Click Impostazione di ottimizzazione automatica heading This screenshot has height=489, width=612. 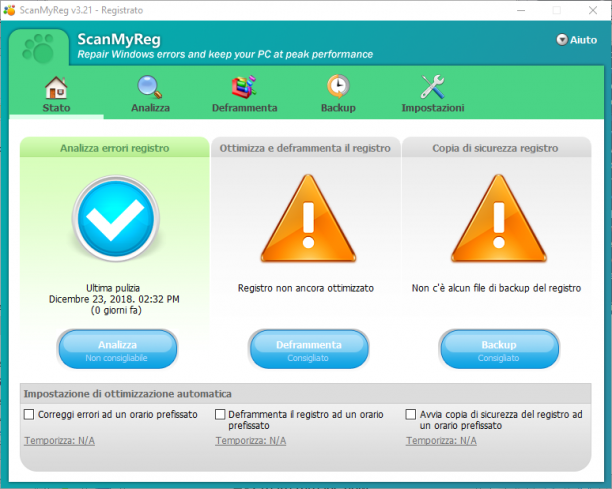128,394
